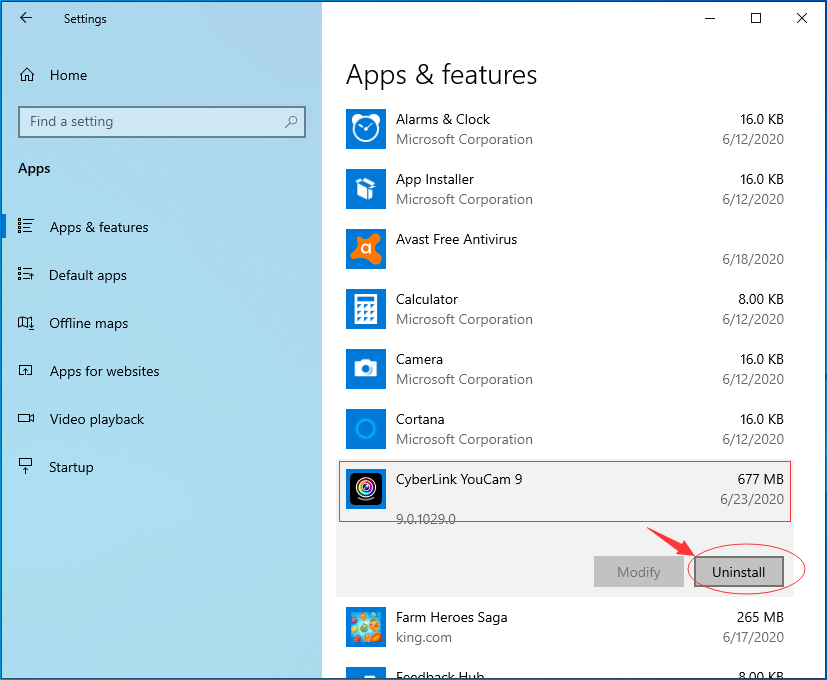Click the 265 MB size value
The height and width of the screenshot is (680, 827).
tap(760, 617)
